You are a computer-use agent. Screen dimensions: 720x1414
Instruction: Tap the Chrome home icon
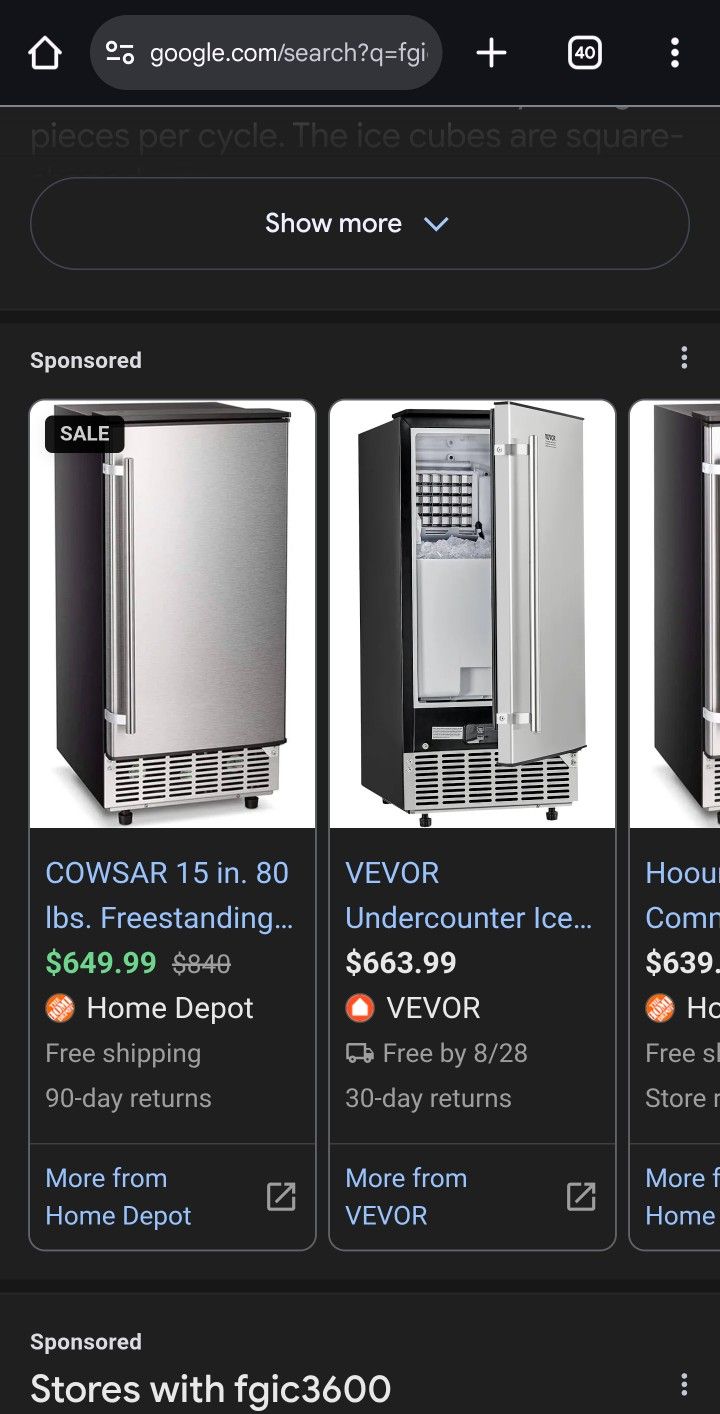click(45, 53)
